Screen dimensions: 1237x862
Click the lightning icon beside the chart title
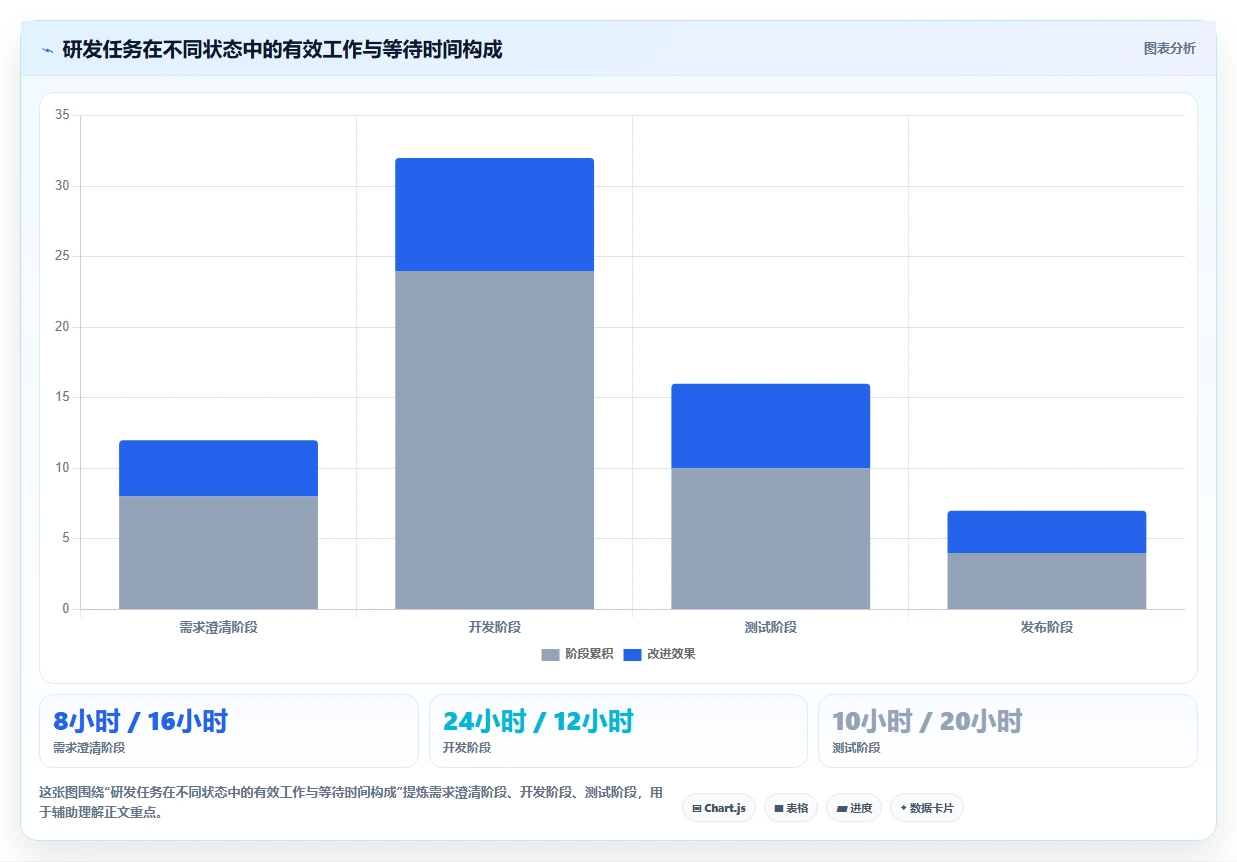click(x=48, y=49)
